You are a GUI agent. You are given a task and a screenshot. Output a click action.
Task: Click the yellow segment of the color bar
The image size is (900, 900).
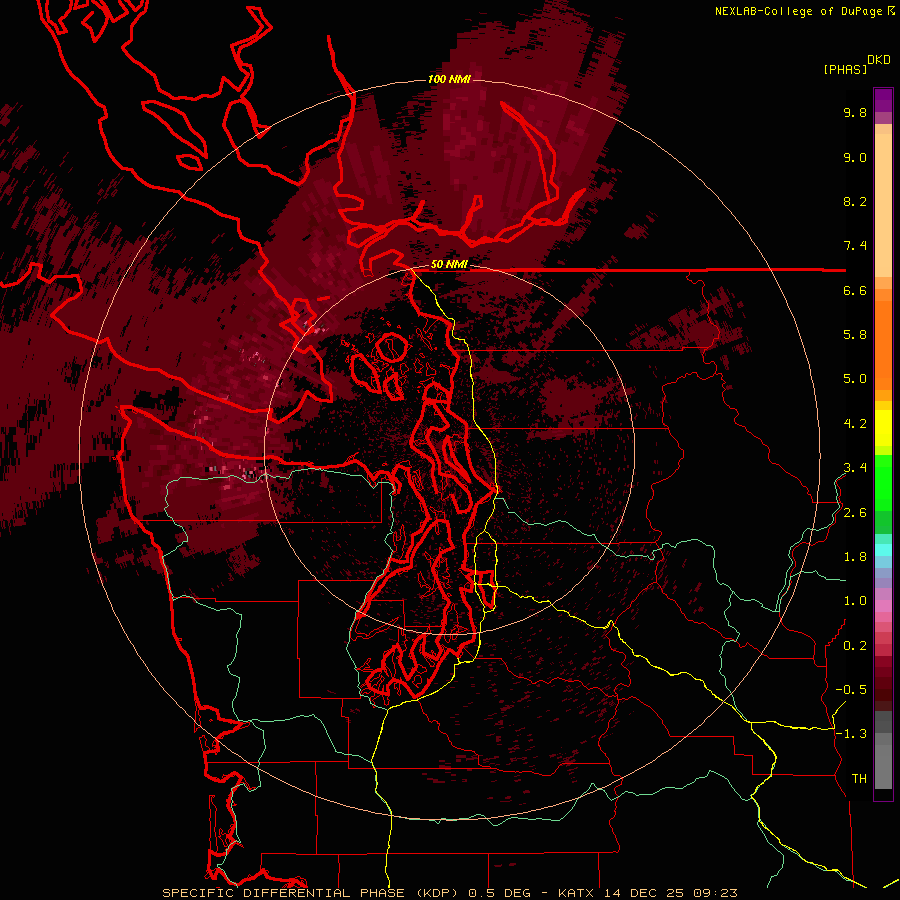(x=883, y=428)
